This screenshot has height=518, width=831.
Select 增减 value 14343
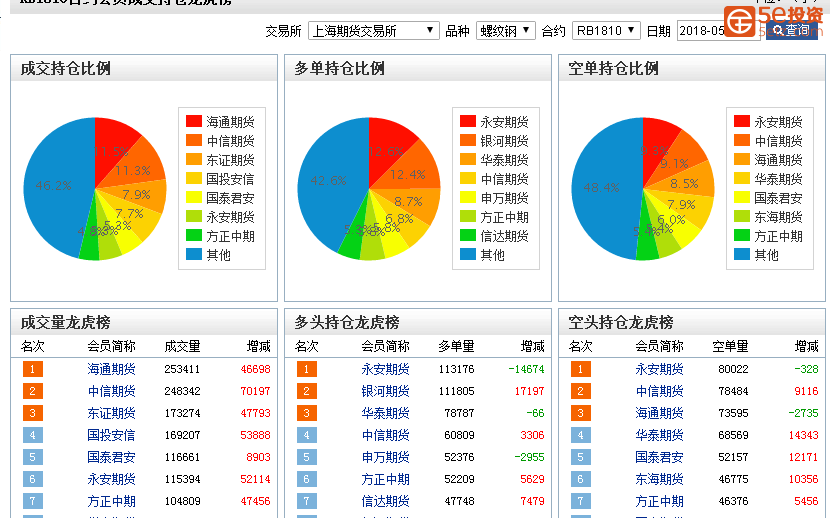803,435
